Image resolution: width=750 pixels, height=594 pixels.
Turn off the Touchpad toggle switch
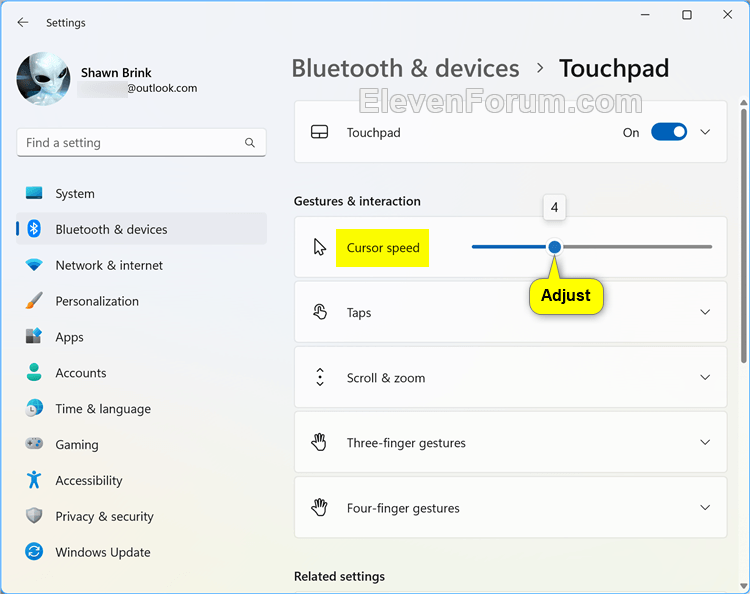pos(669,132)
